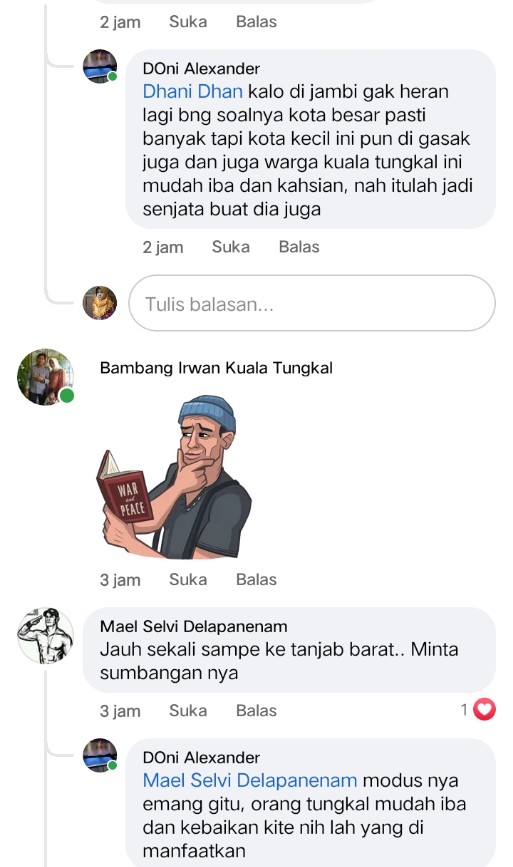Like Bambang Irwan's sticker comment
Screen dimensions: 513x867
188,579
